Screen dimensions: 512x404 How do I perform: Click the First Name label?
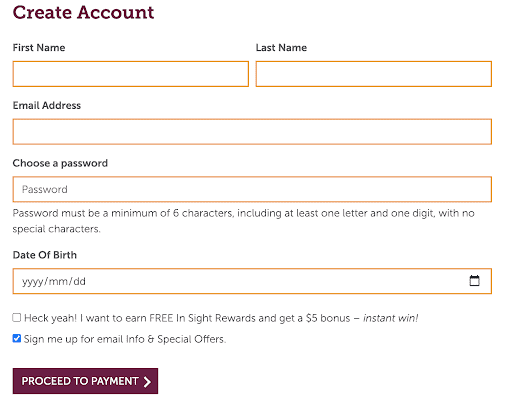39,48
